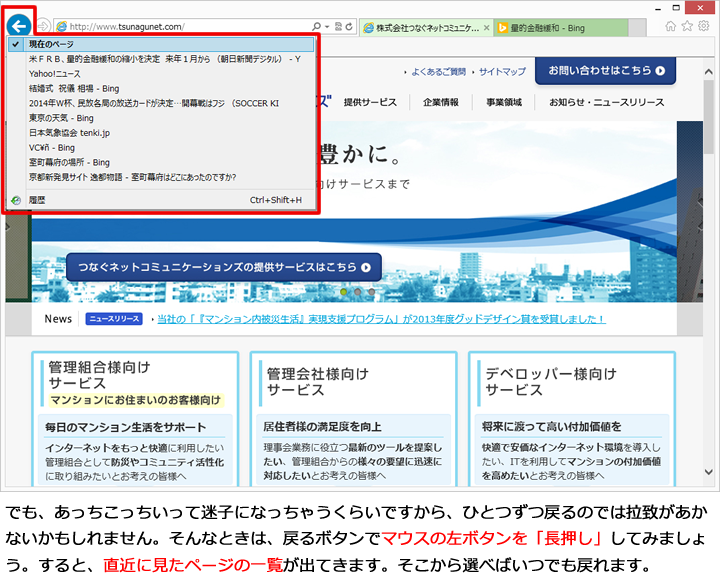Click つなぐネットコミュニケーションズの提供サービスはこちら button

(224, 267)
